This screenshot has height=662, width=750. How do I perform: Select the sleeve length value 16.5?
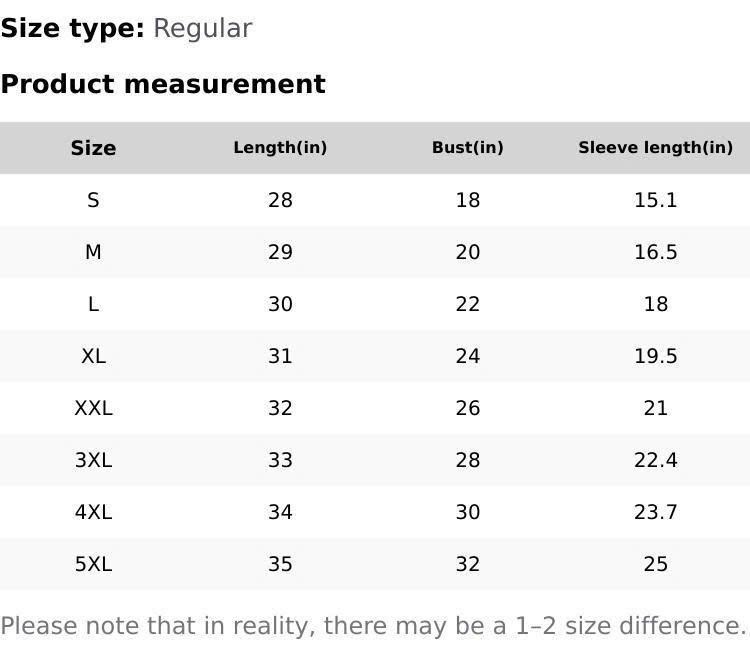pos(655,252)
